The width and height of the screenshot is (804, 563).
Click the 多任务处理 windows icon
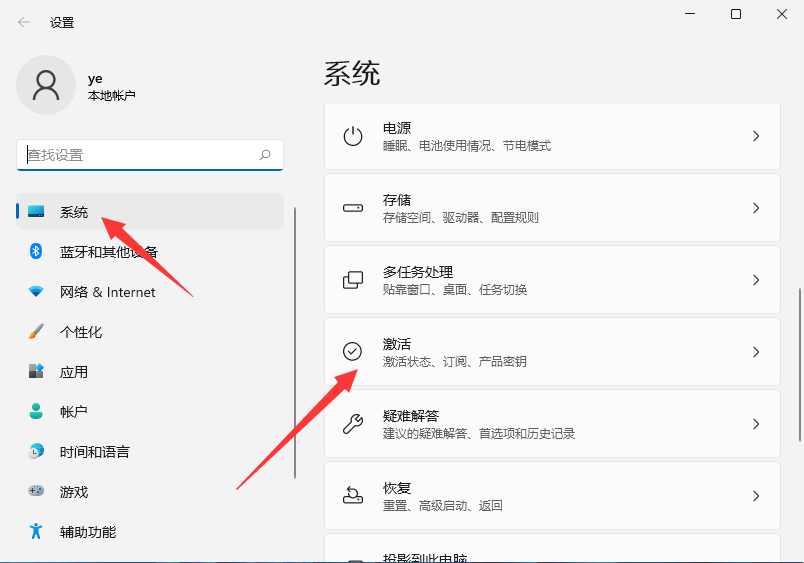tap(353, 280)
